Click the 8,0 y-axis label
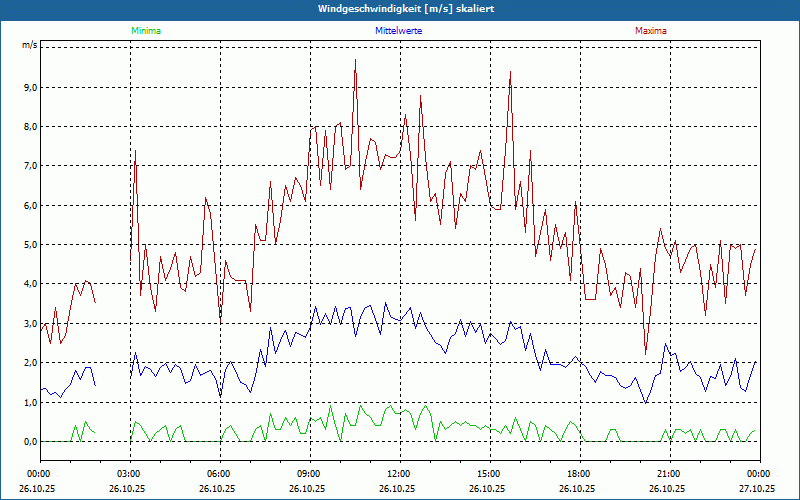 pyautogui.click(x=30, y=127)
